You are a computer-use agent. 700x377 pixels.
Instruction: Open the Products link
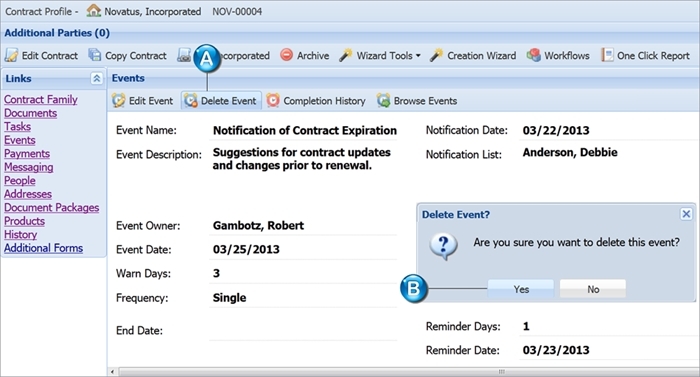[25, 221]
